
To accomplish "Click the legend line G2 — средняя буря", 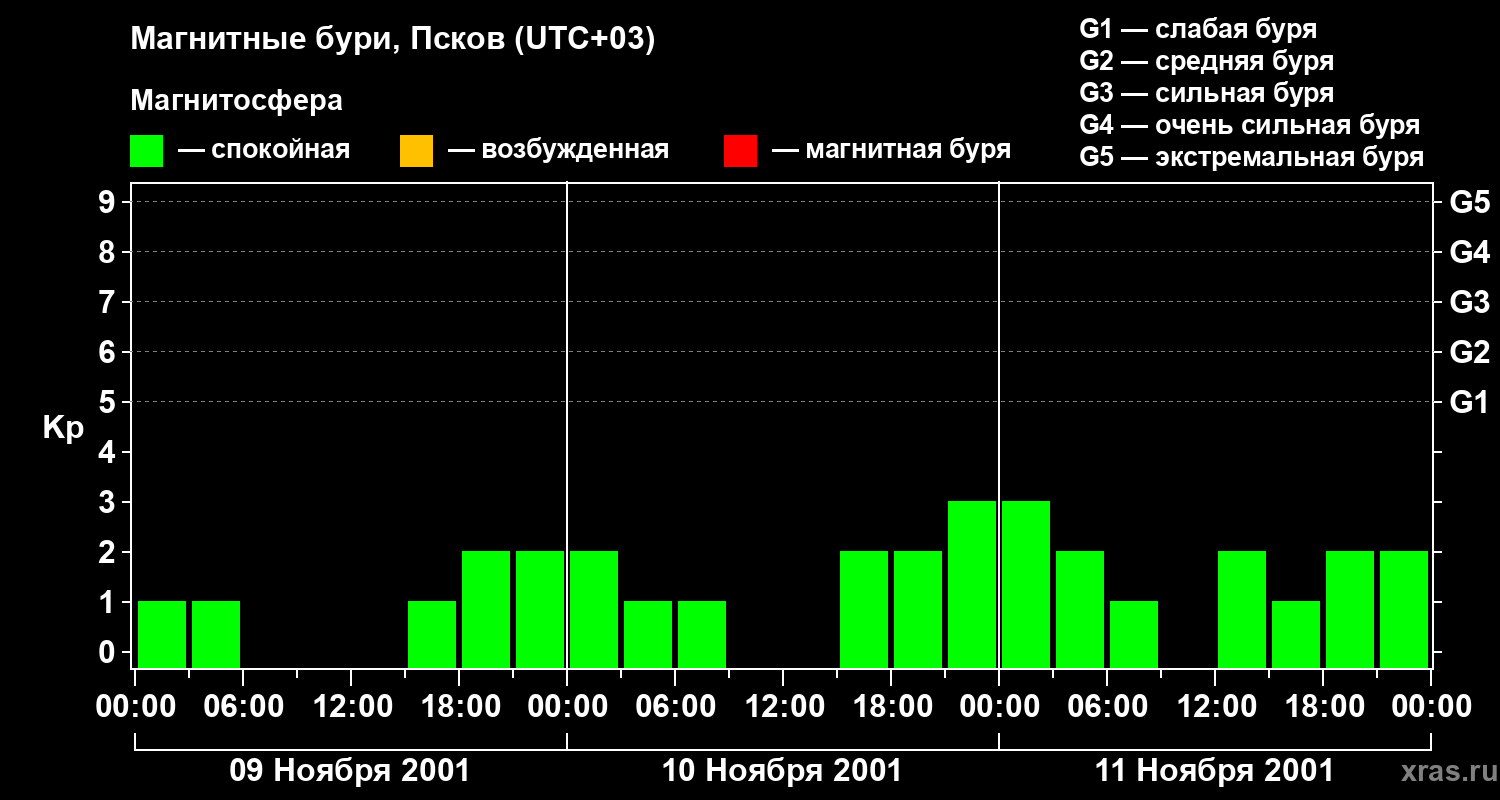I will pyautogui.click(x=1207, y=61).
